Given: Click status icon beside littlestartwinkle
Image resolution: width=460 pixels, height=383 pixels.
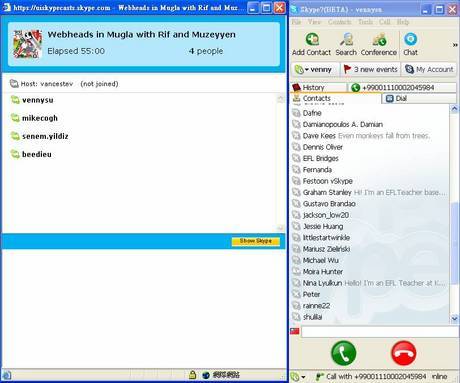Looking at the screenshot, I should pos(296,238).
